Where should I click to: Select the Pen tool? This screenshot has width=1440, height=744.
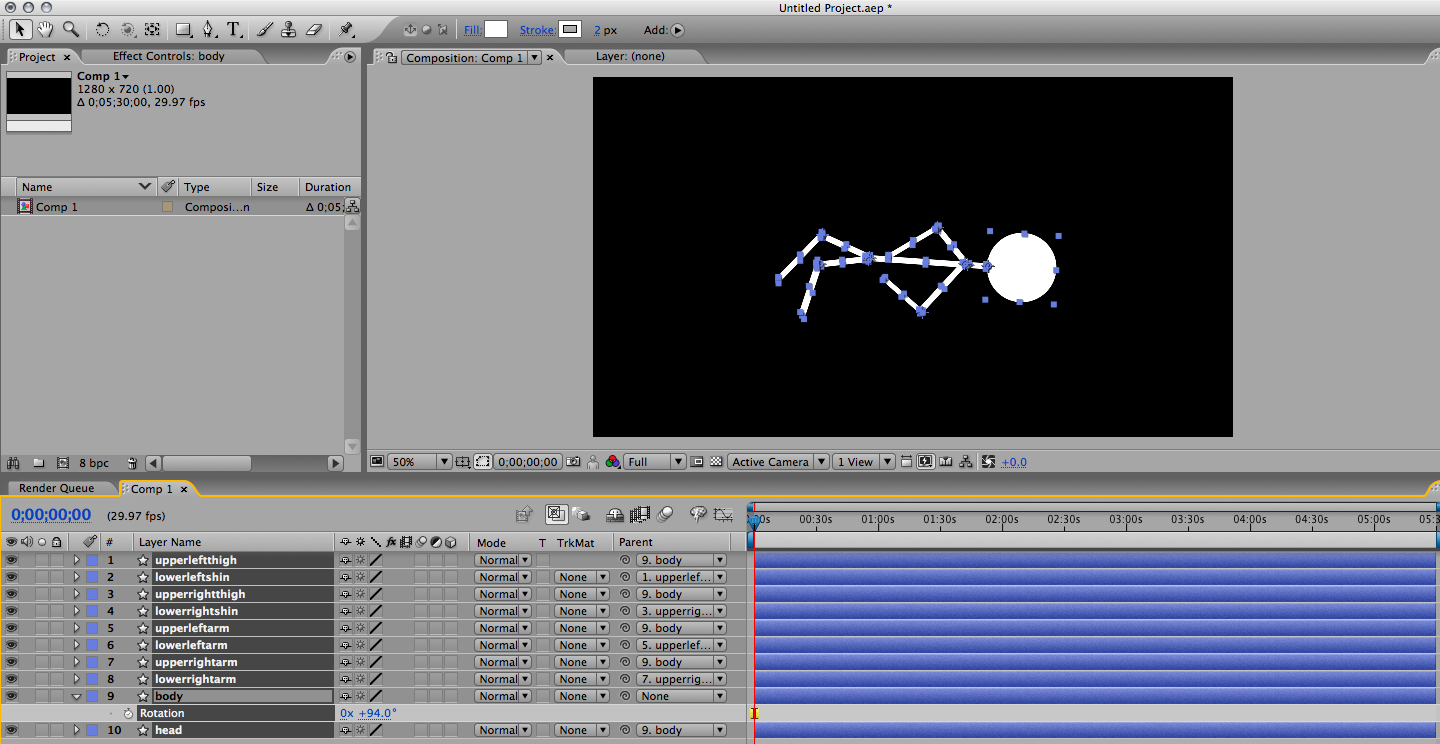tap(208, 29)
